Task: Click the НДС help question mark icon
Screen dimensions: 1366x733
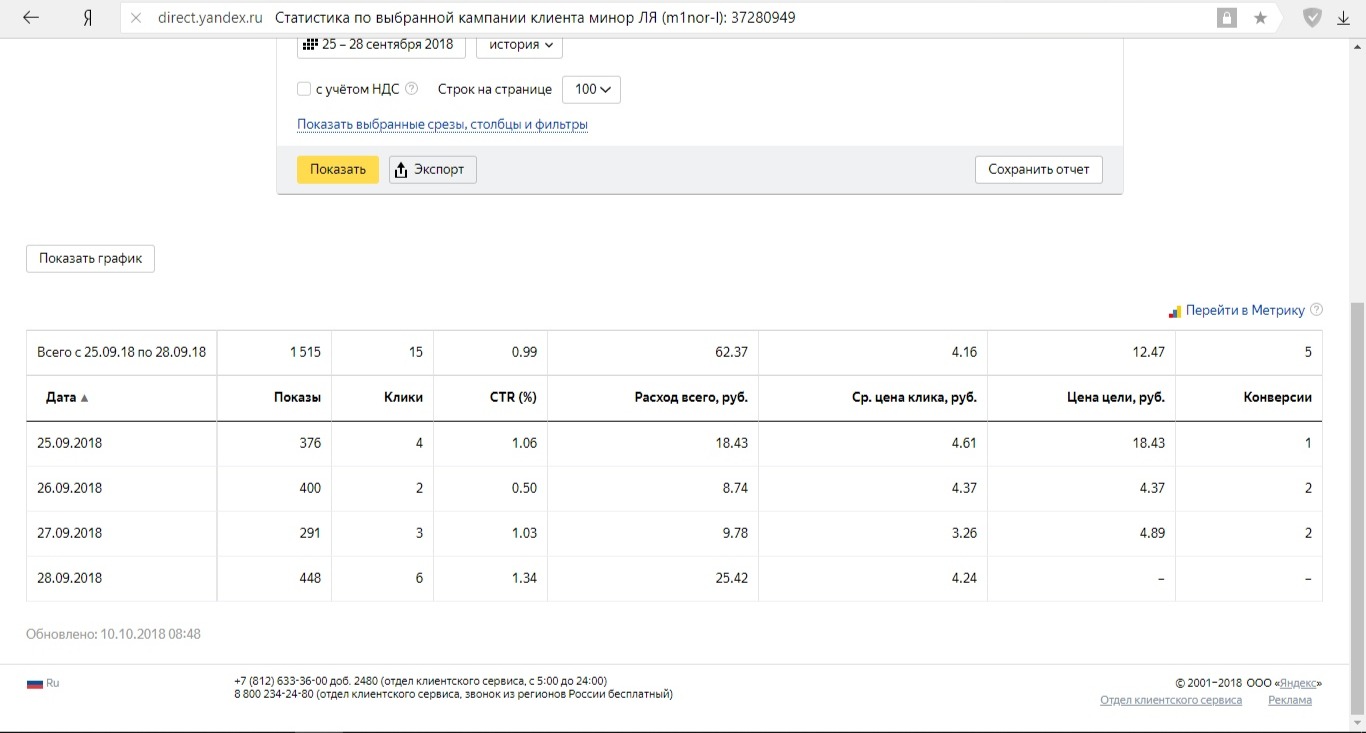Action: (411, 89)
